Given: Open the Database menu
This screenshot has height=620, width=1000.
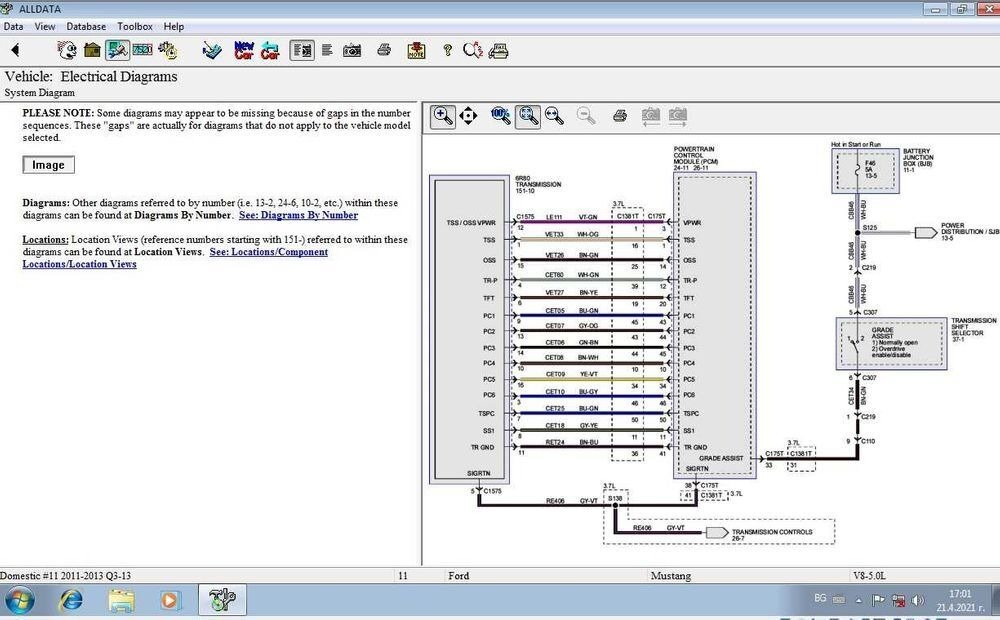Looking at the screenshot, I should coord(86,26).
